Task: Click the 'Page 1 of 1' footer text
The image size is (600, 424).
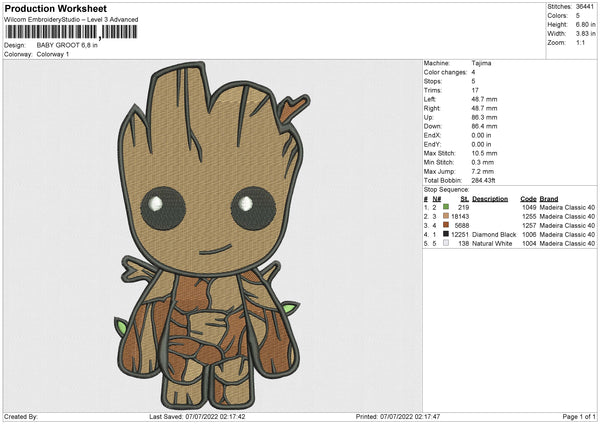Action: (x=579, y=416)
